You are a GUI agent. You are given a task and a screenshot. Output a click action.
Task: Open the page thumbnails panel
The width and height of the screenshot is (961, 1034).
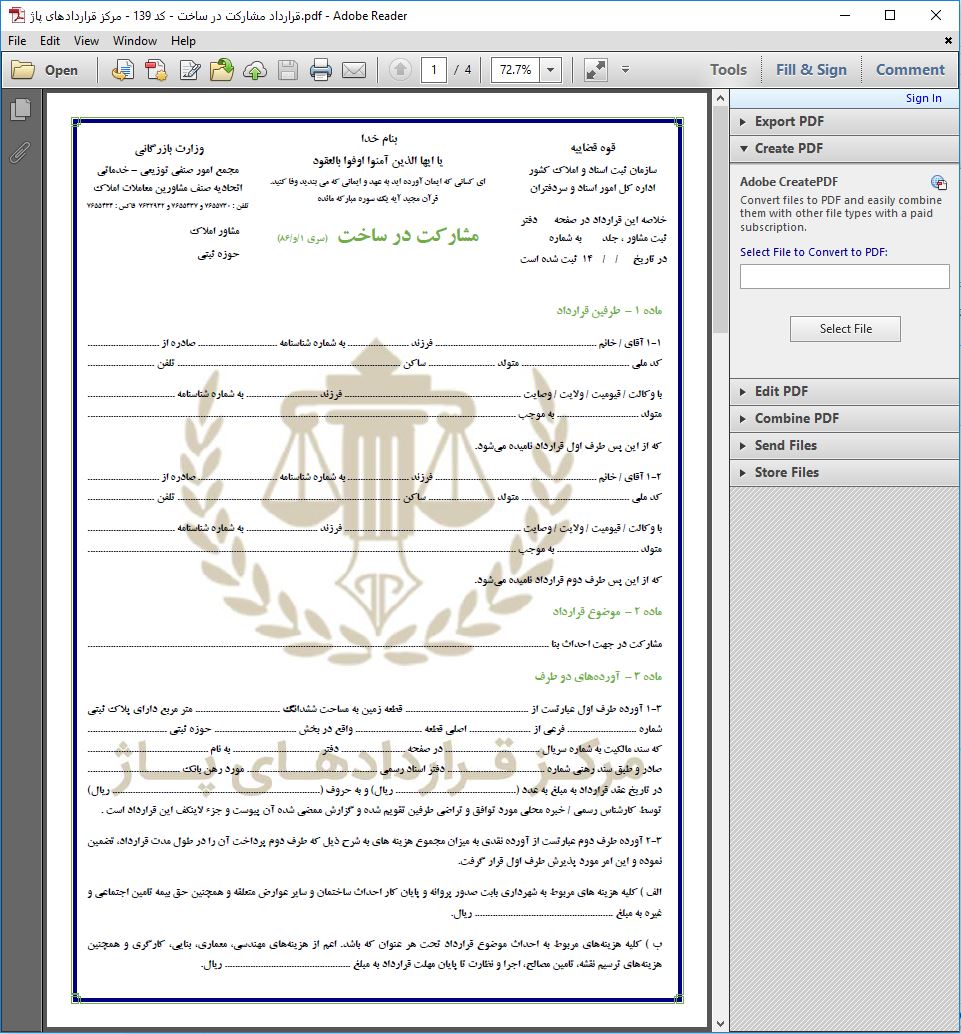20,110
